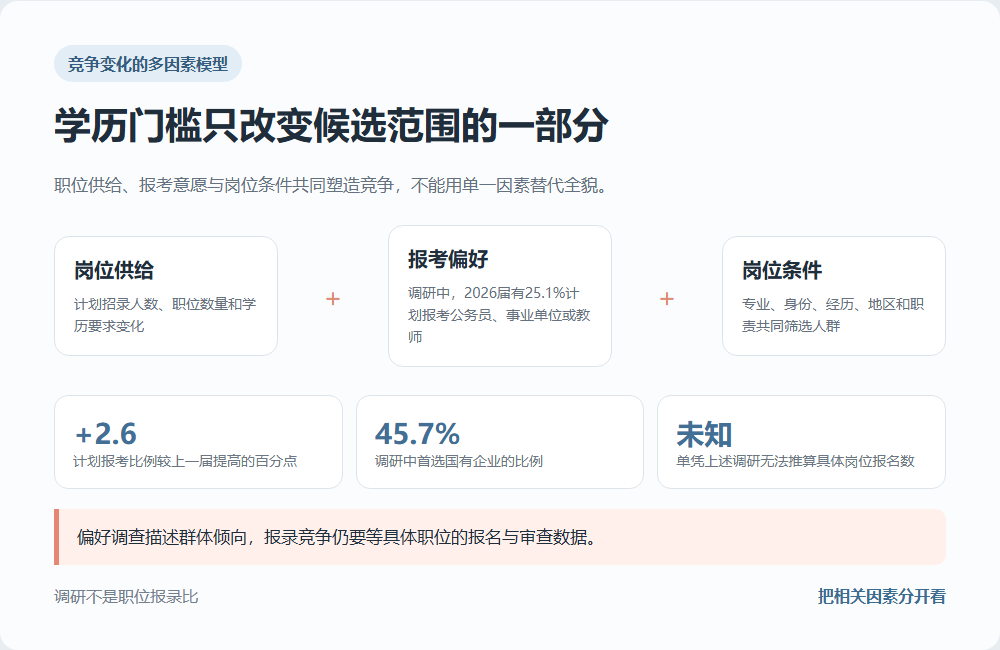Viewport: 1000px width, 650px height.
Task: Click the callout note starting with 偏好调查描述群体倾向
Action: click(500, 537)
